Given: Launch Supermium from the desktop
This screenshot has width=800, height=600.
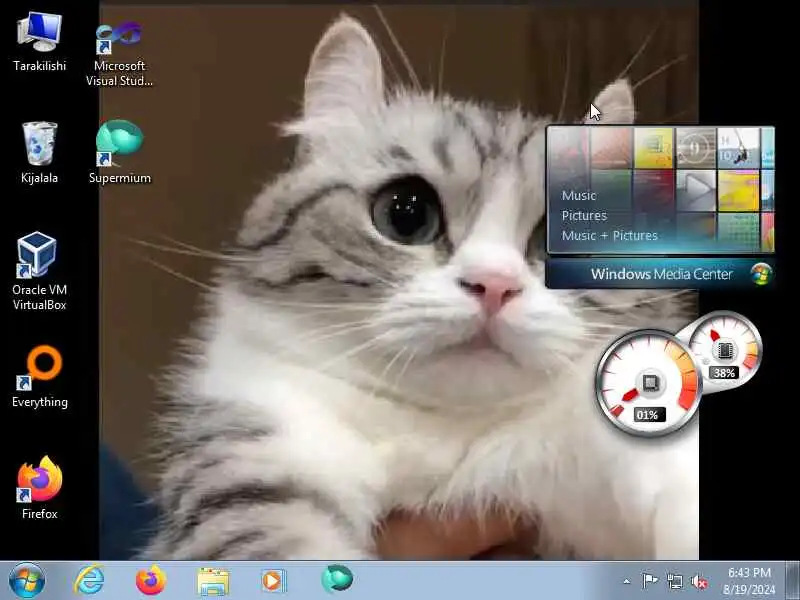Looking at the screenshot, I should (119, 152).
